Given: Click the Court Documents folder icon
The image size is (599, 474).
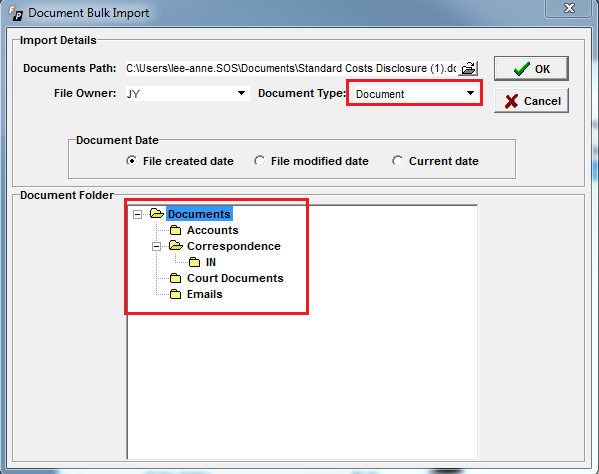Looking at the screenshot, I should (175, 278).
